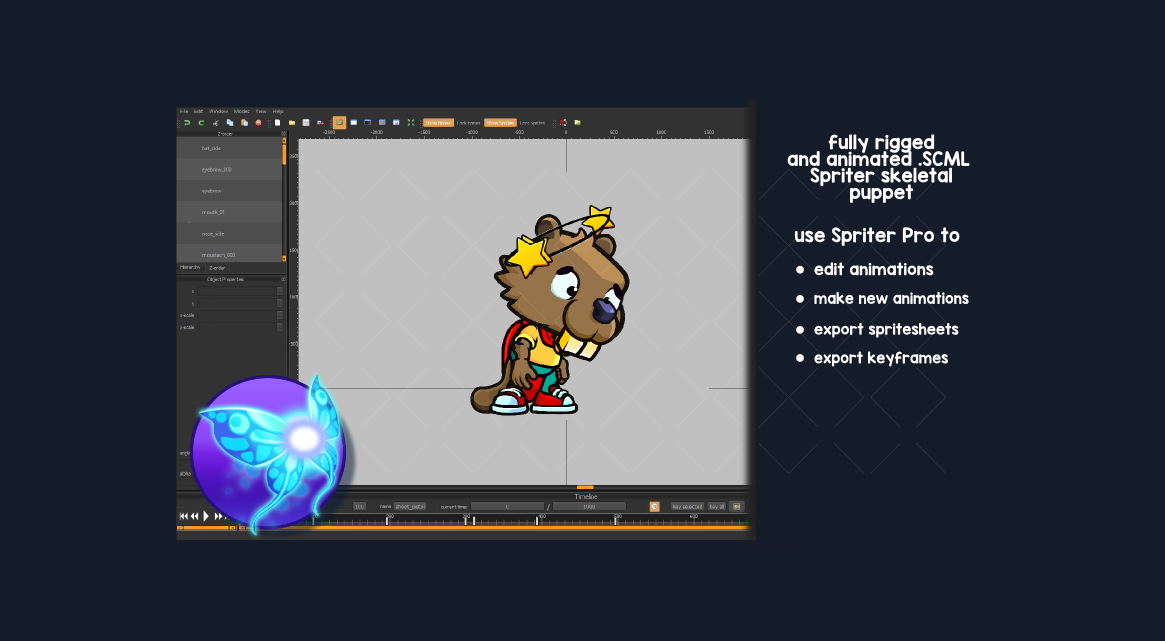Select the nose_side item in list
This screenshot has height=641, width=1165.
click(229, 233)
